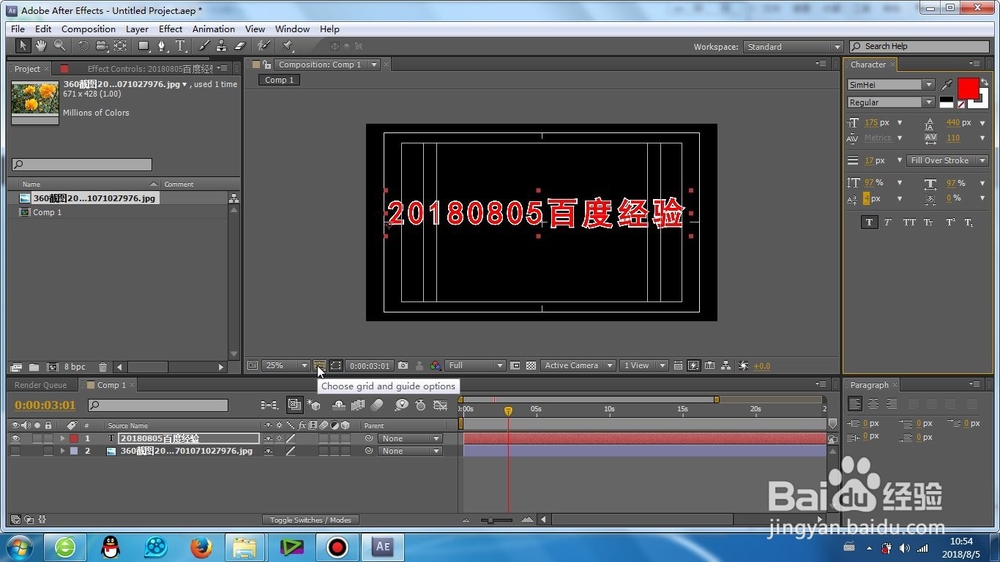
Task: Select the Pan Behind tool
Action: [x=120, y=46]
